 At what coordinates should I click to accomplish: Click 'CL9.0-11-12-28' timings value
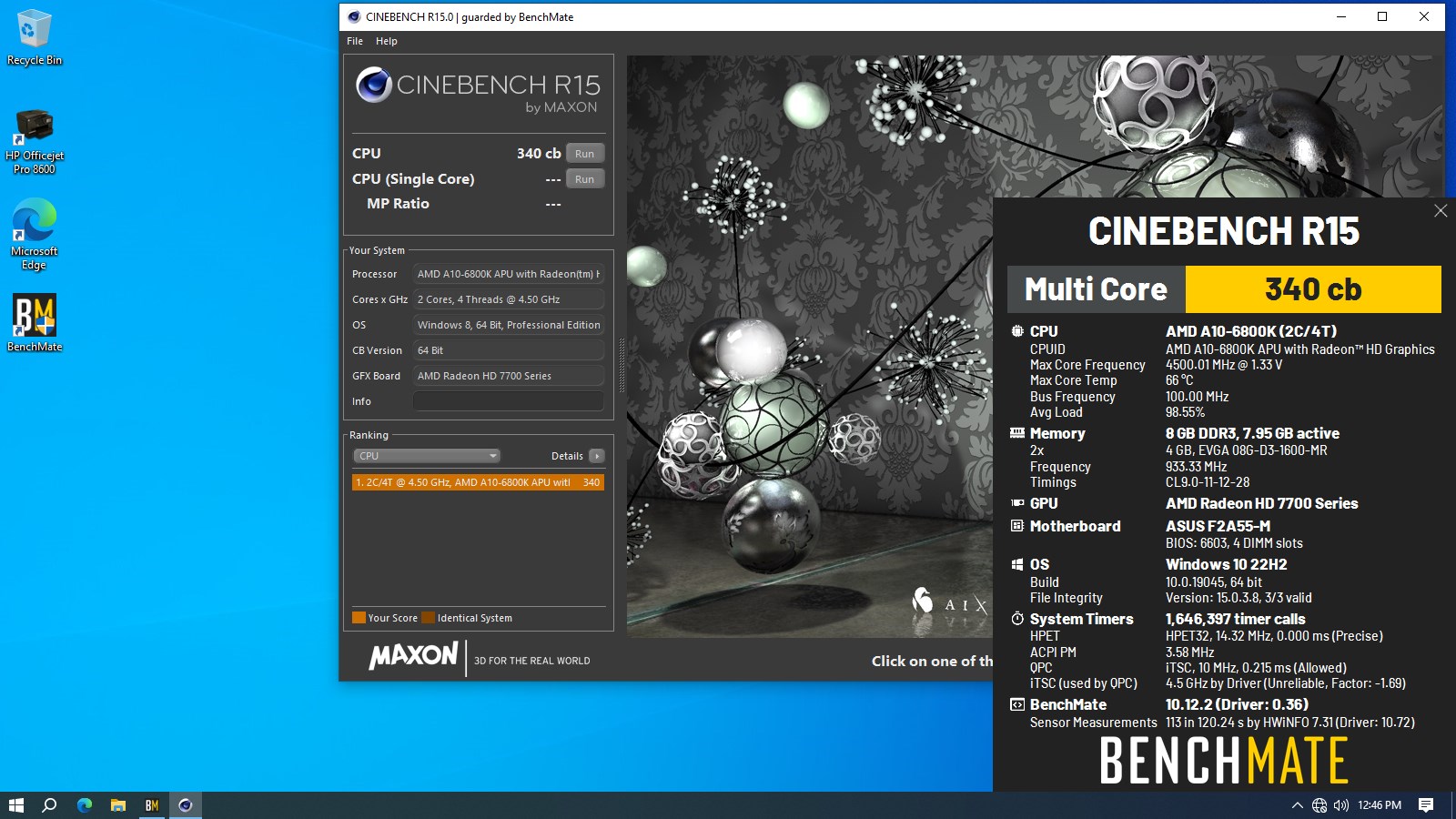click(x=1208, y=482)
